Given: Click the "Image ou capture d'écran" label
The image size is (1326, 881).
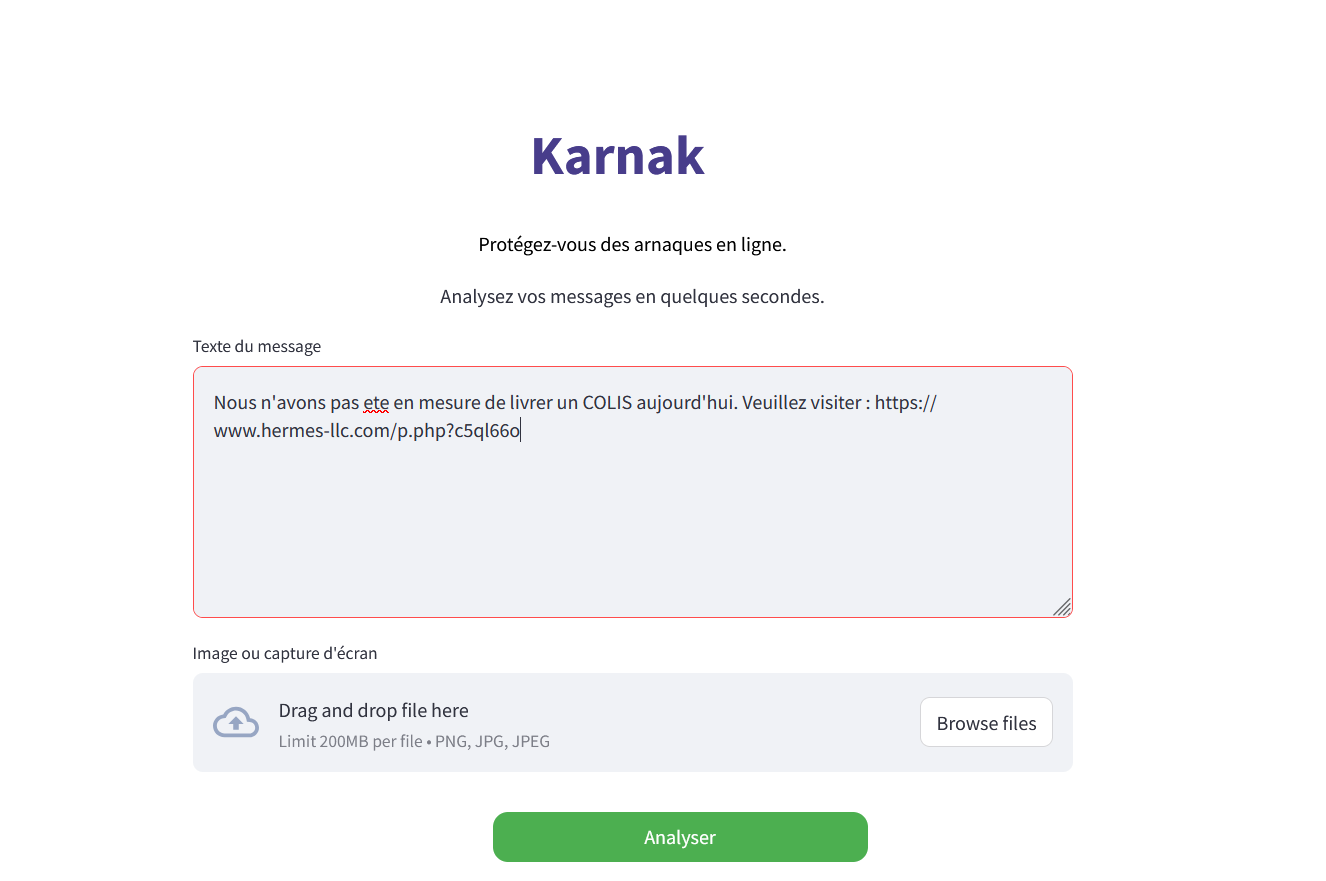Looking at the screenshot, I should [285, 653].
